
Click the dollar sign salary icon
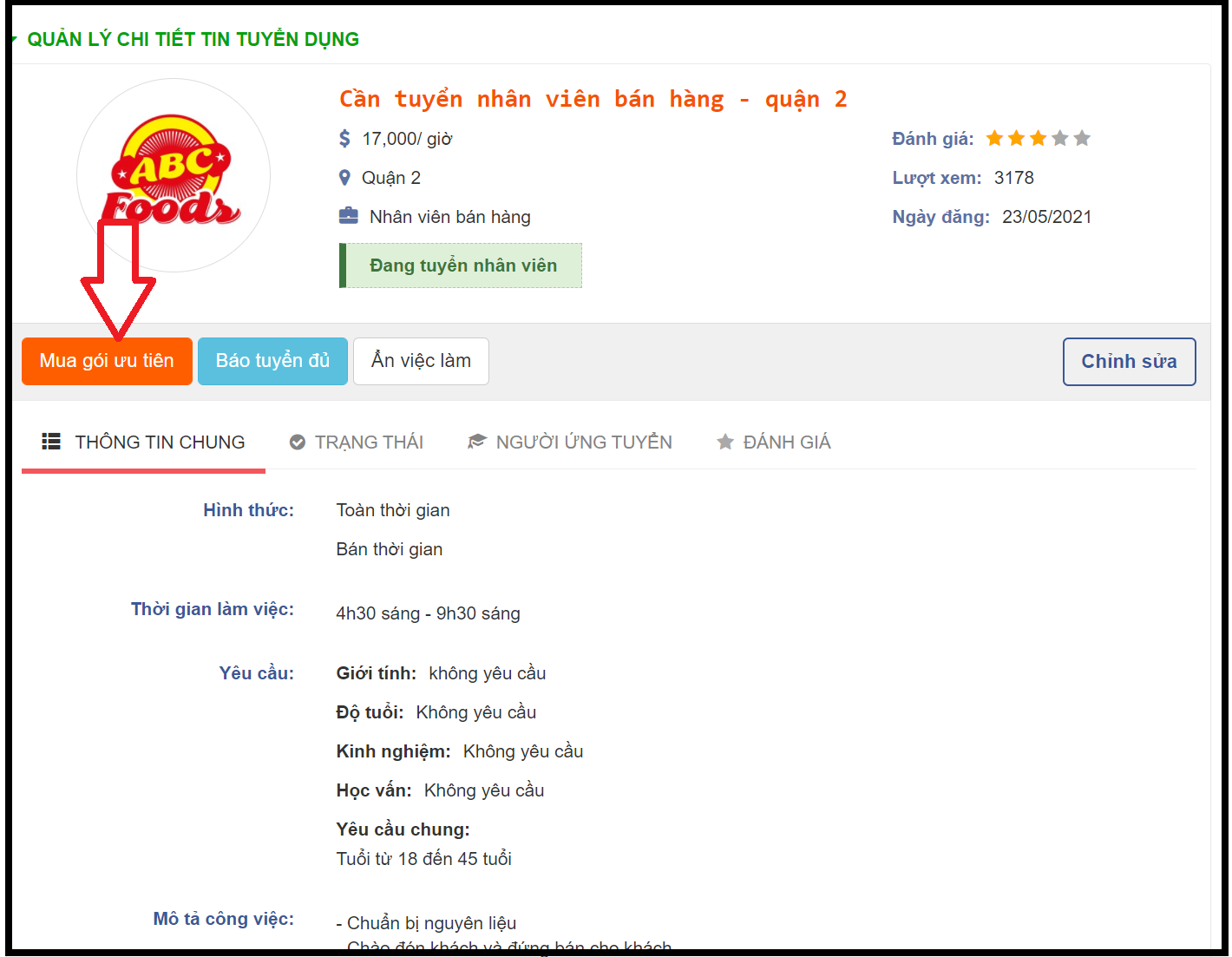click(344, 139)
